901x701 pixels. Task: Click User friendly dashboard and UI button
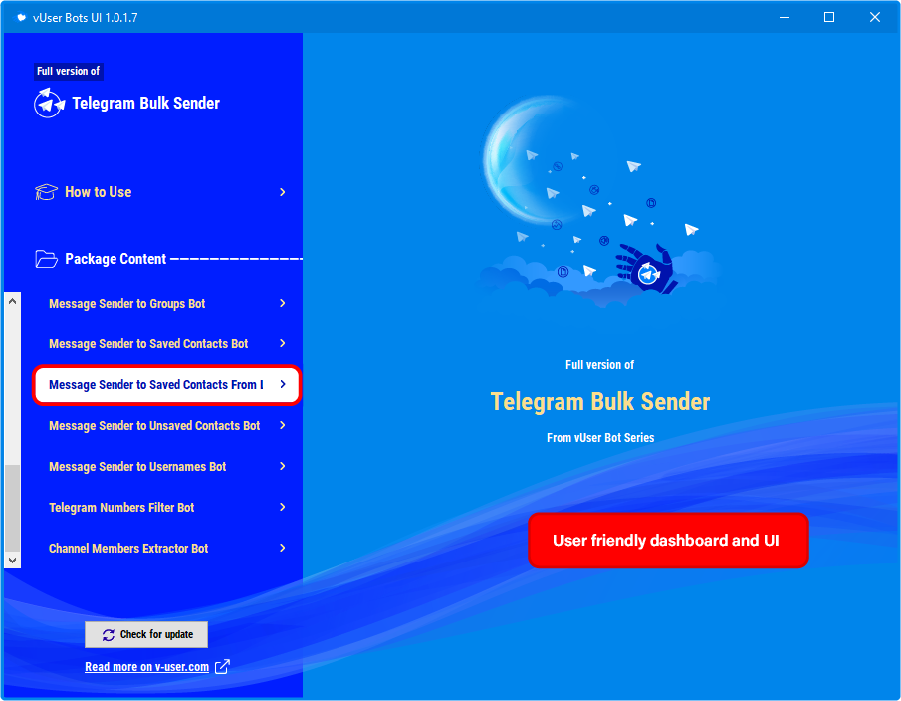(668, 541)
